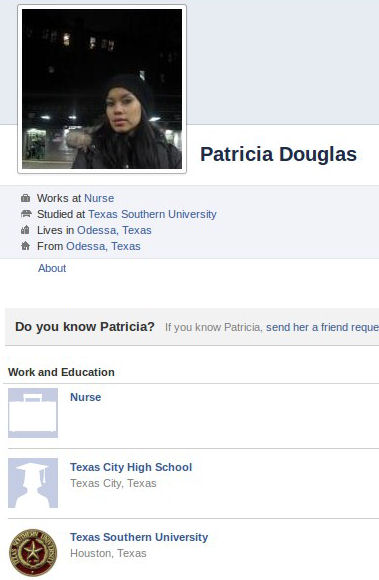Open the Odessa, Texas link after Lives in

pyautogui.click(x=114, y=230)
